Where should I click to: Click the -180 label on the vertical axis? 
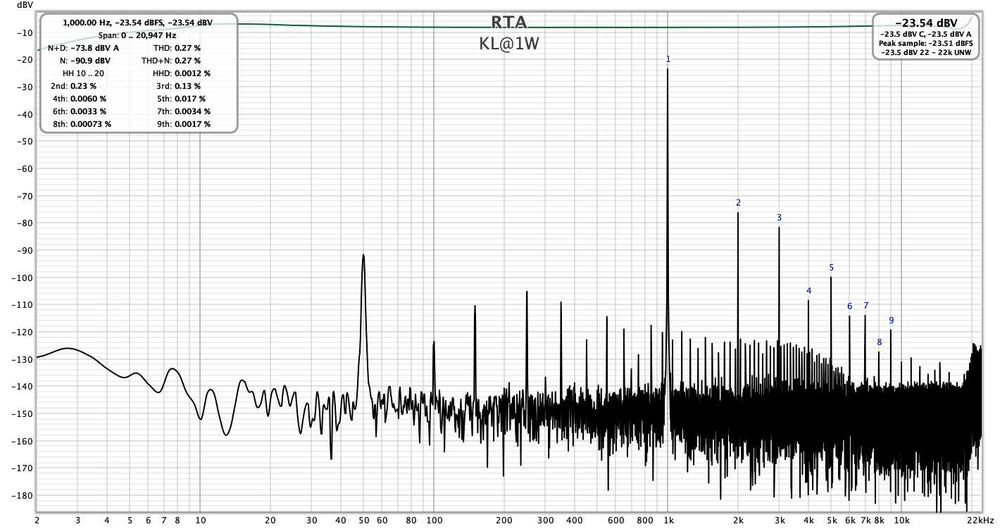22,496
